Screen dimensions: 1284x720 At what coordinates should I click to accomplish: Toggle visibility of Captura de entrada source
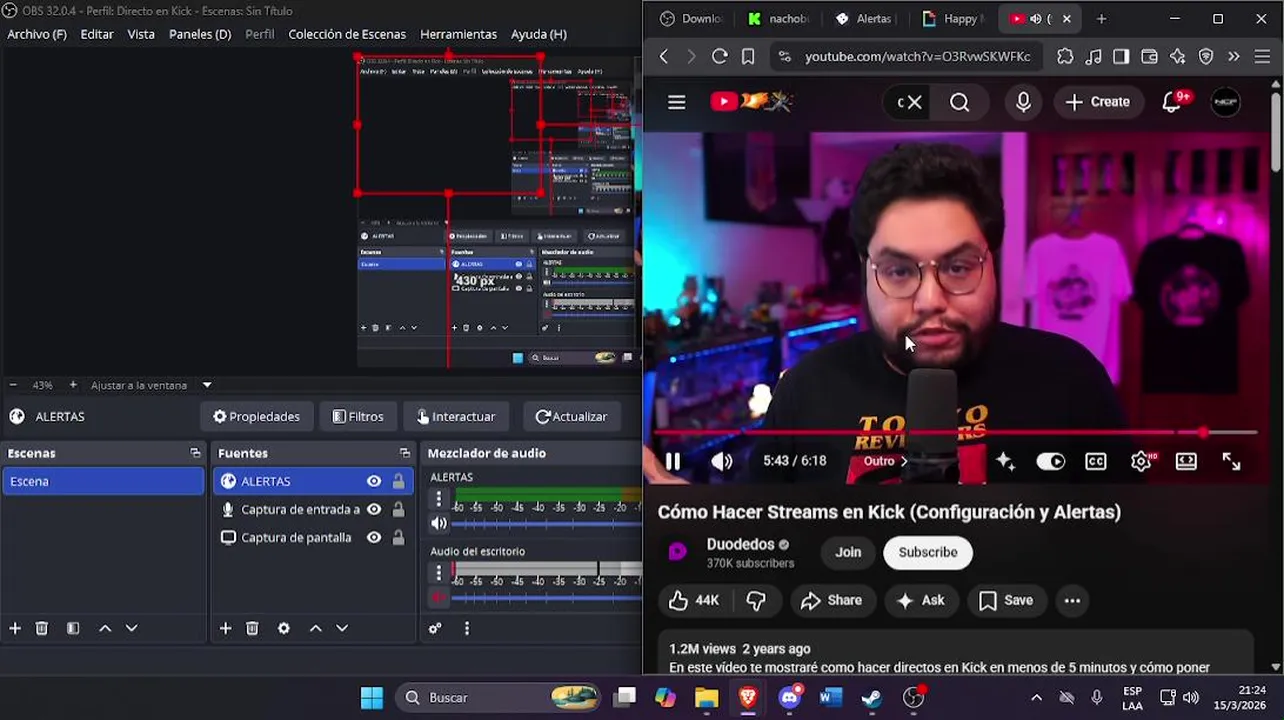374,509
